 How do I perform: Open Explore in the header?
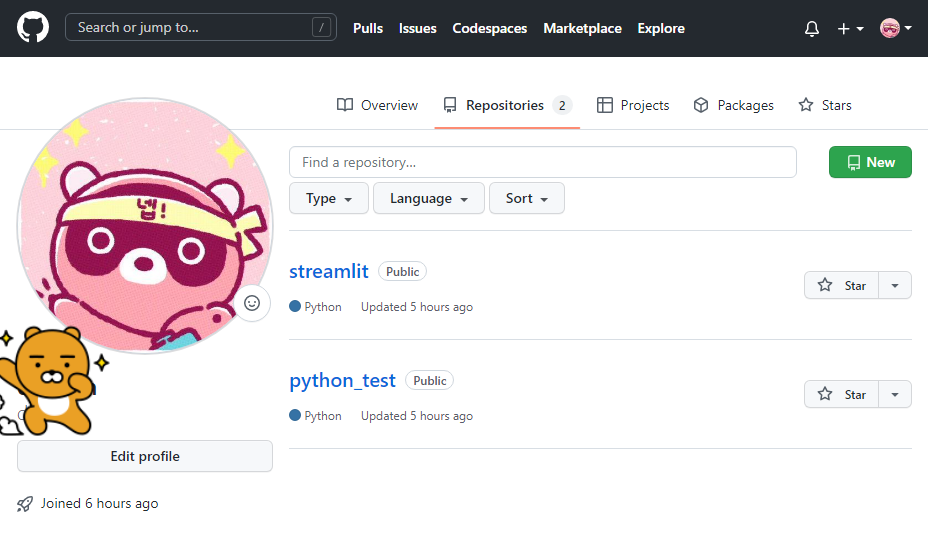[661, 28]
